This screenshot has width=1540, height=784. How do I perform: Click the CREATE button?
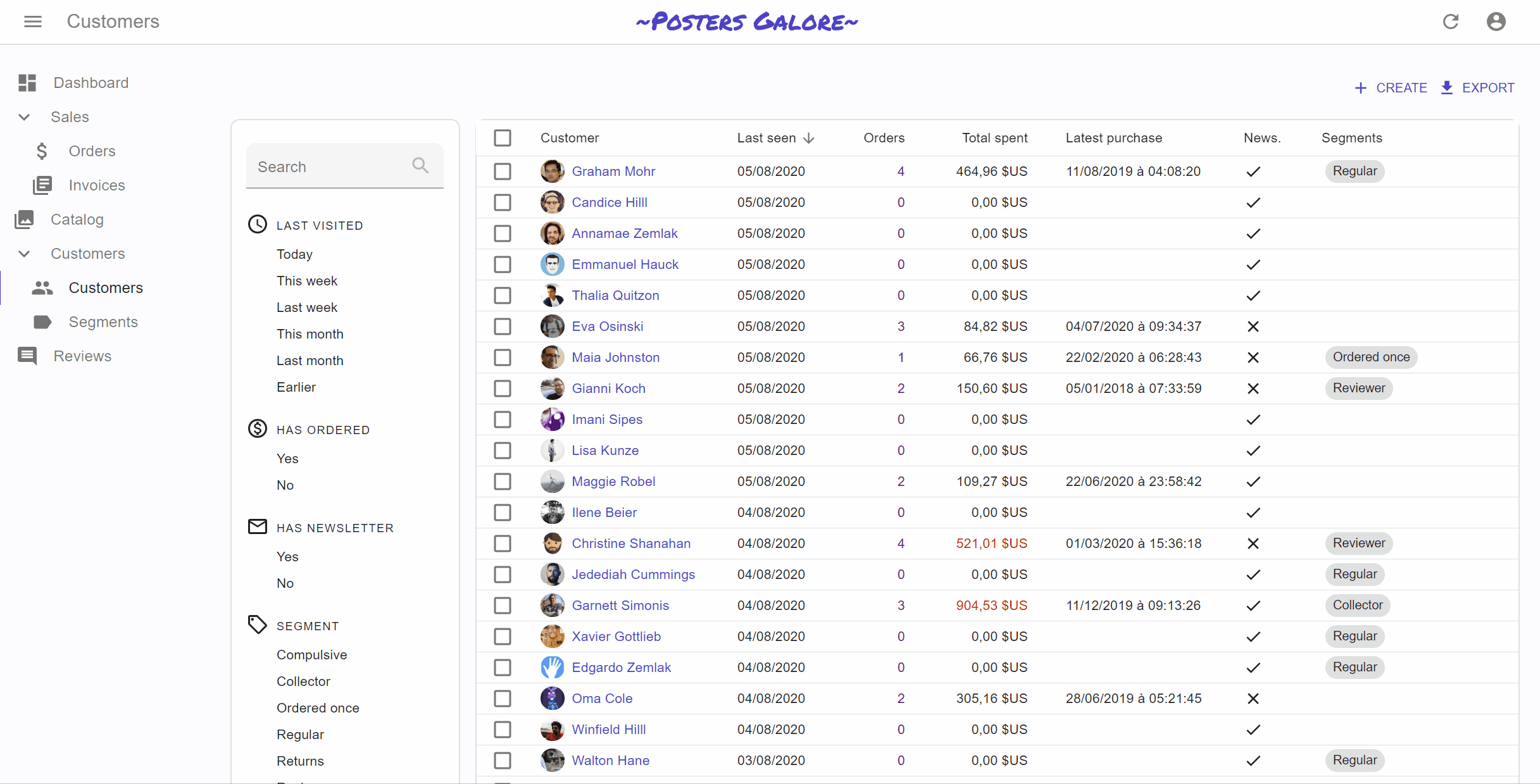click(1391, 88)
